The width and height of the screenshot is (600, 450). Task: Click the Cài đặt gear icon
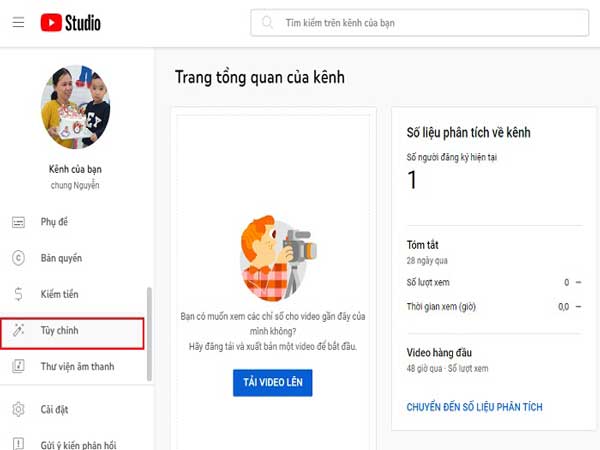click(x=18, y=409)
